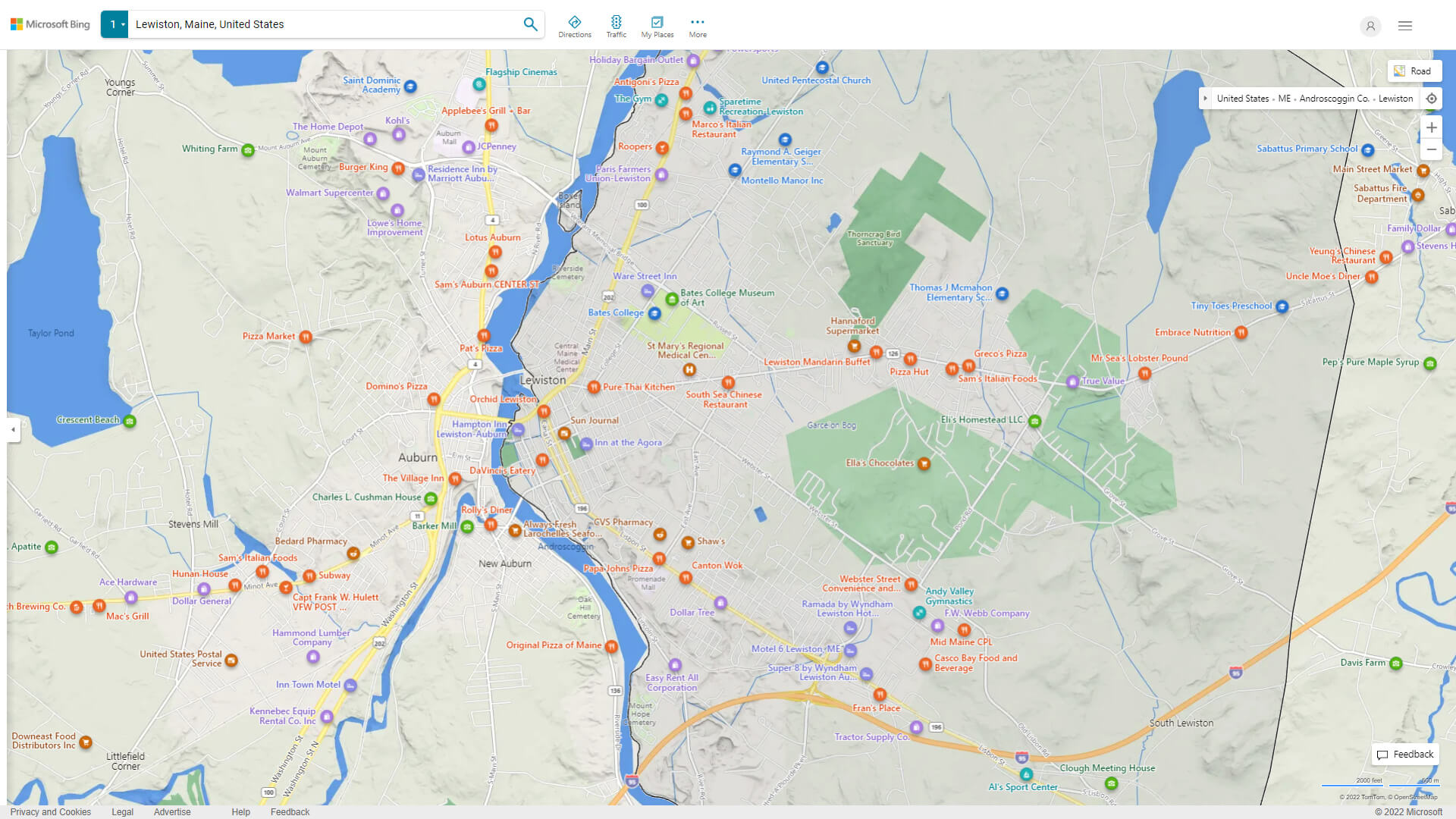
Task: Open the Privacy and Cookies link
Action: click(x=50, y=811)
